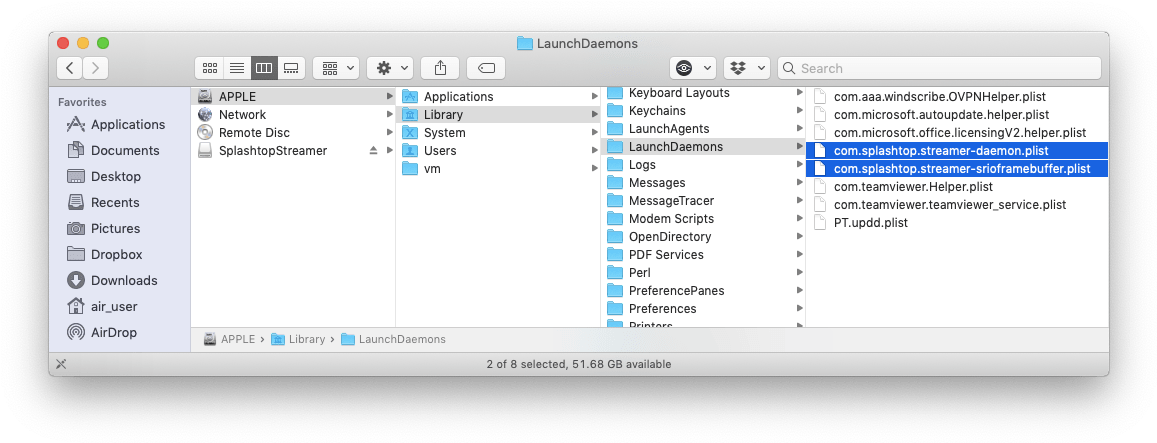Viewport: 1157px width, 443px height.
Task: Switch to list view
Action: tap(237, 68)
